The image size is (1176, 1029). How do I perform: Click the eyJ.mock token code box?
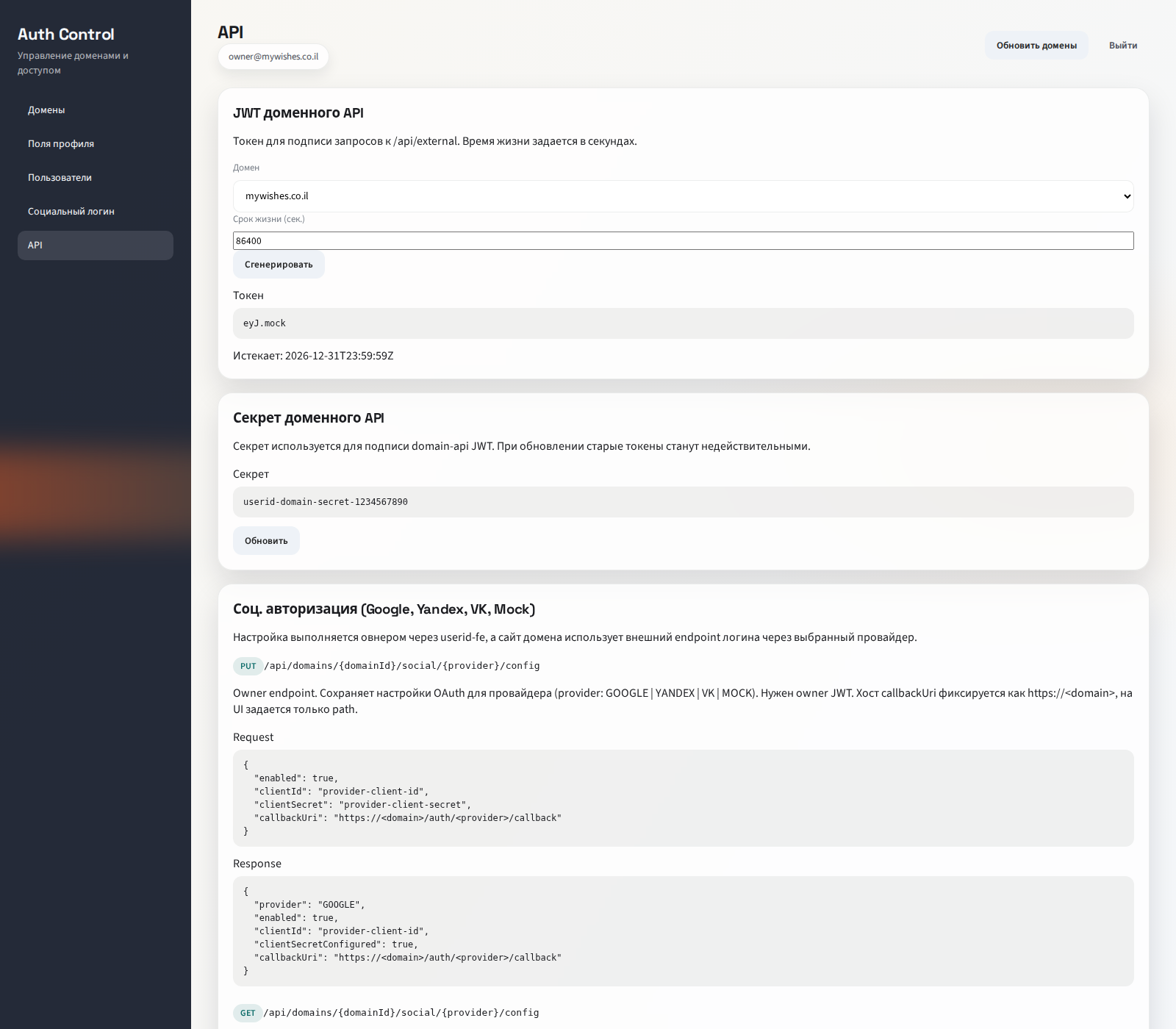(682, 323)
